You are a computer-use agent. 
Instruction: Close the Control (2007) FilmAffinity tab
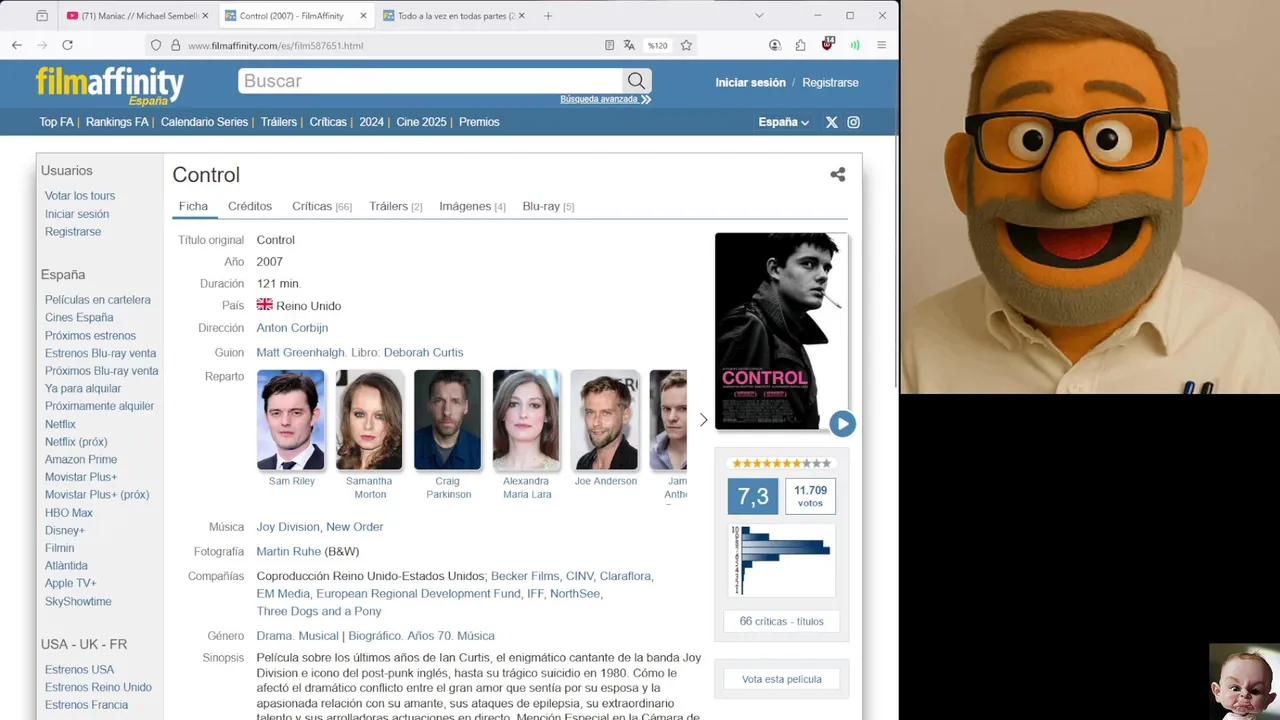click(x=363, y=16)
